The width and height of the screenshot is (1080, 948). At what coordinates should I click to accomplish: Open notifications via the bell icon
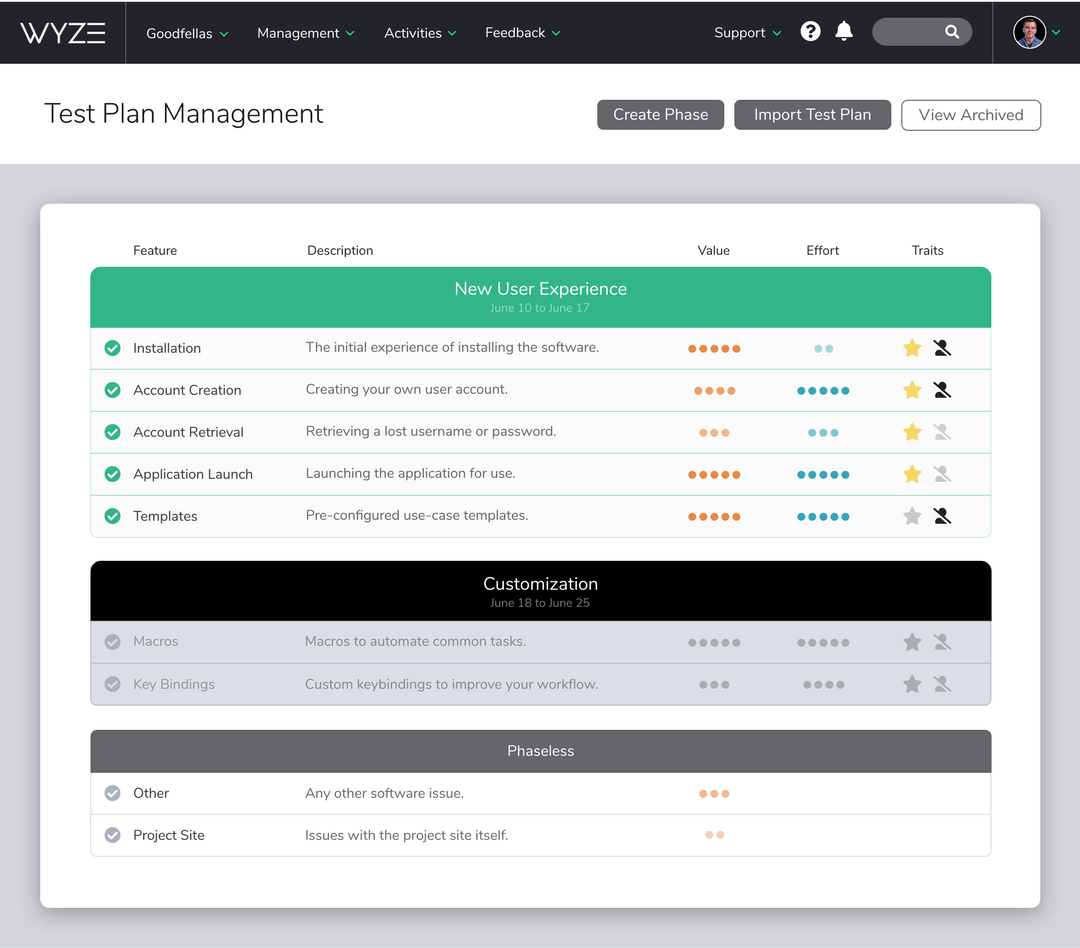(844, 31)
